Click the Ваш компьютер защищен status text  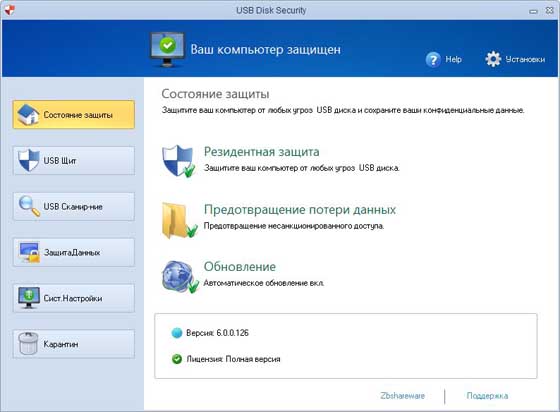click(x=265, y=49)
